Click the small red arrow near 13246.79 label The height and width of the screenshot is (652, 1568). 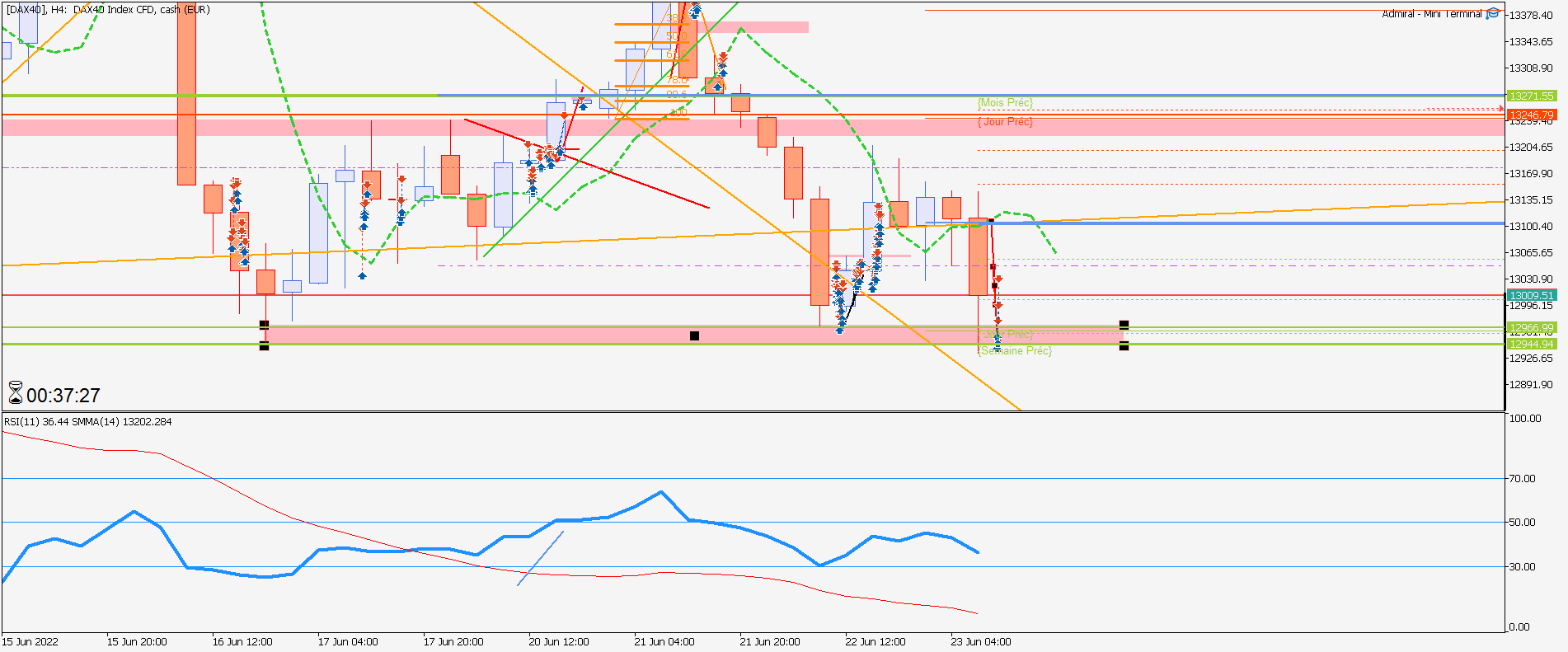click(x=1500, y=108)
